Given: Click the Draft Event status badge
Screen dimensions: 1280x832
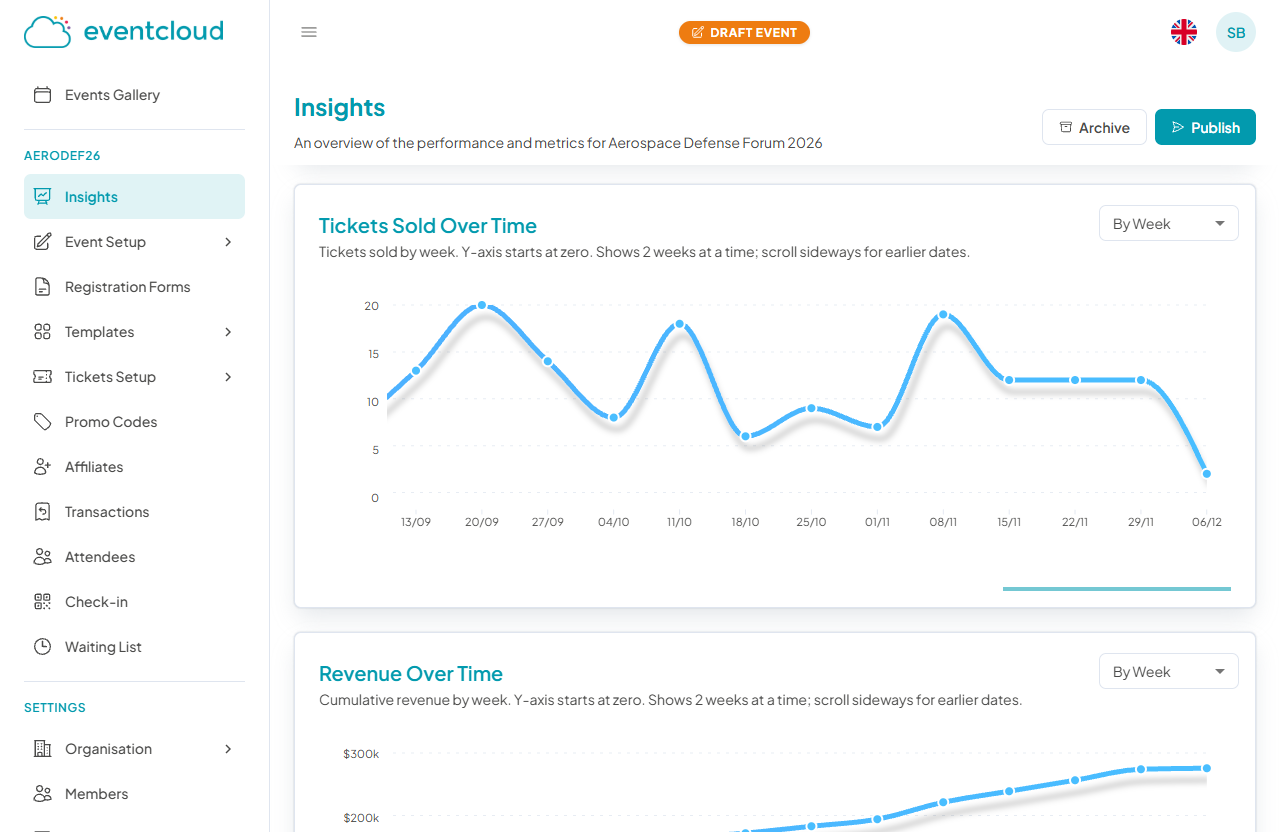Looking at the screenshot, I should coord(744,32).
